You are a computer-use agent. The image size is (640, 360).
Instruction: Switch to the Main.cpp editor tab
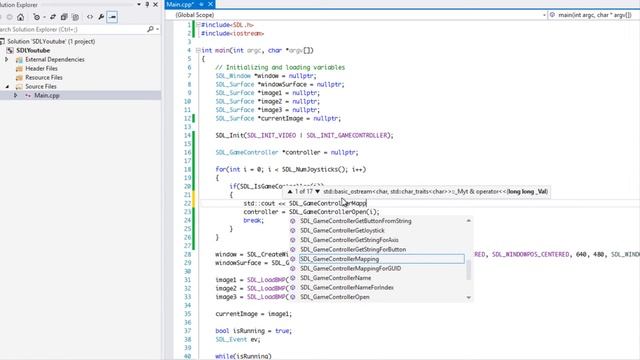click(x=180, y=4)
